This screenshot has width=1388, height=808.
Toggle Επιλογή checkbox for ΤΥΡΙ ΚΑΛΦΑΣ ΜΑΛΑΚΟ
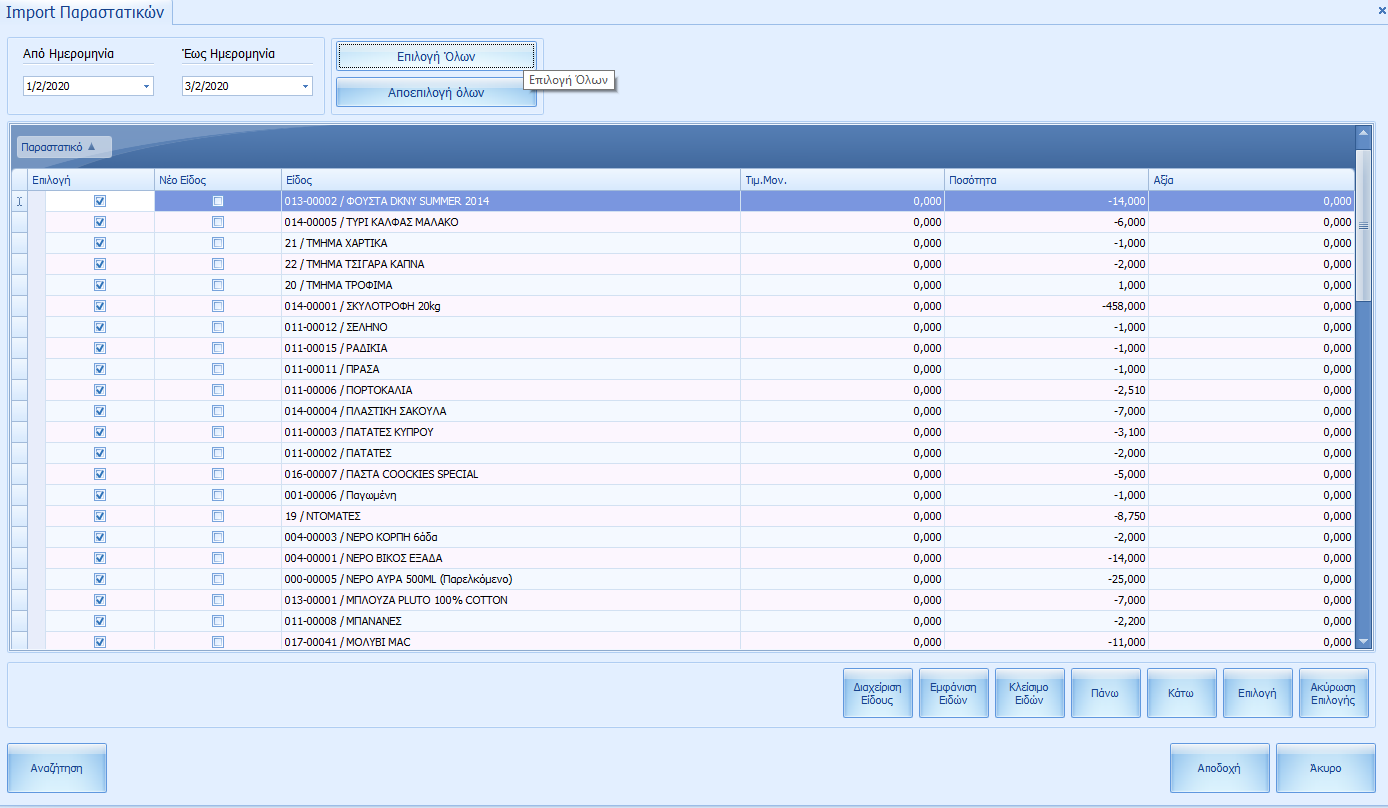[x=99, y=222]
